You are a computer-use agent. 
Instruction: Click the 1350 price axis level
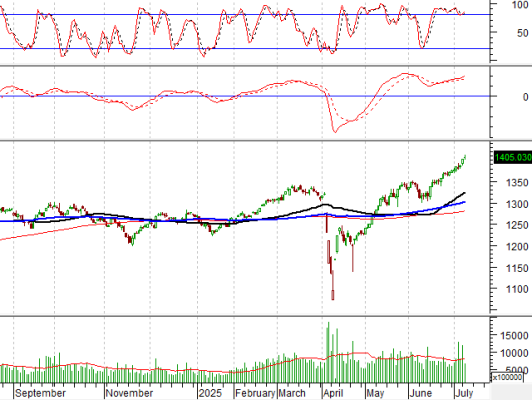click(x=517, y=183)
